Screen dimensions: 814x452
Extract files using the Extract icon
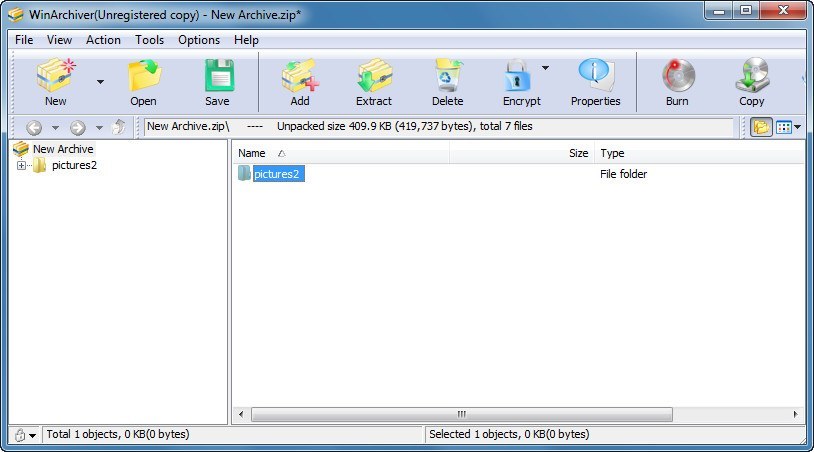(x=374, y=82)
